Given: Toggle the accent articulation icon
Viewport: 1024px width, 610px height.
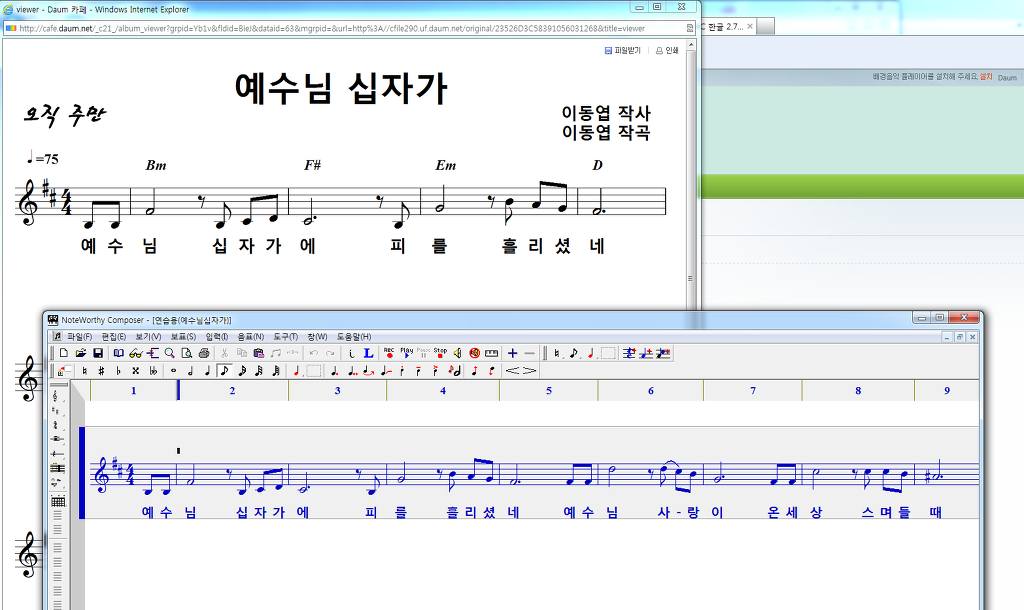Looking at the screenshot, I should click(x=436, y=370).
